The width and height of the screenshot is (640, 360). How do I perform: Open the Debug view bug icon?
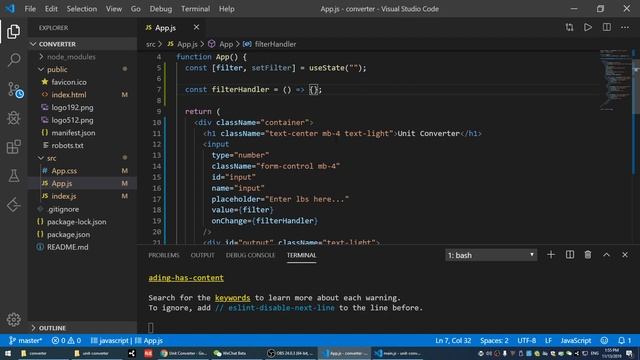click(x=13, y=118)
